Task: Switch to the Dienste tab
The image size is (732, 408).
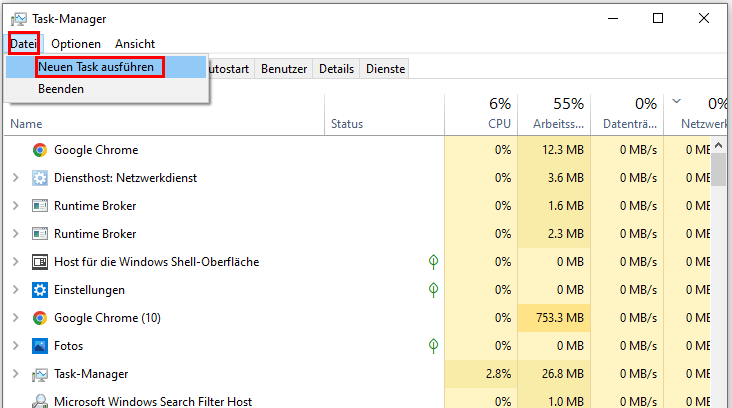Action: [x=385, y=69]
